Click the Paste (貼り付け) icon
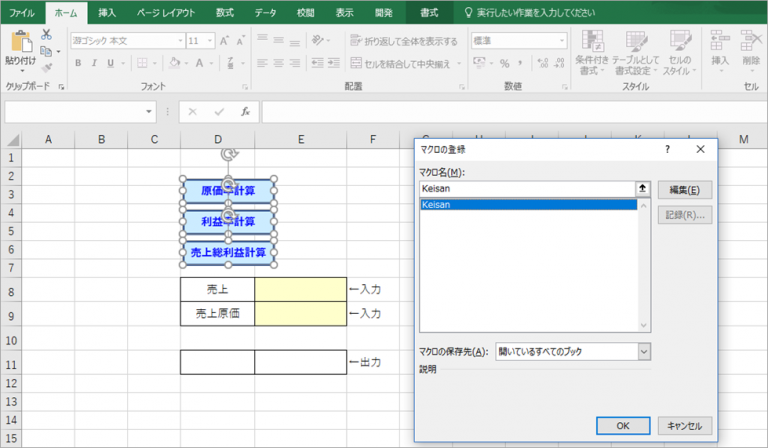This screenshot has height=448, width=768. tap(20, 46)
